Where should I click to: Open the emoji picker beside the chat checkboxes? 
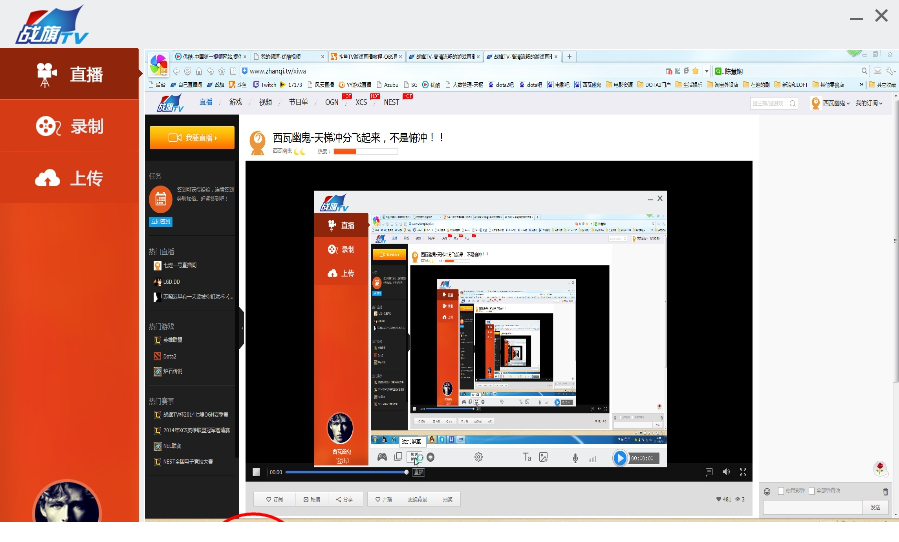767,492
